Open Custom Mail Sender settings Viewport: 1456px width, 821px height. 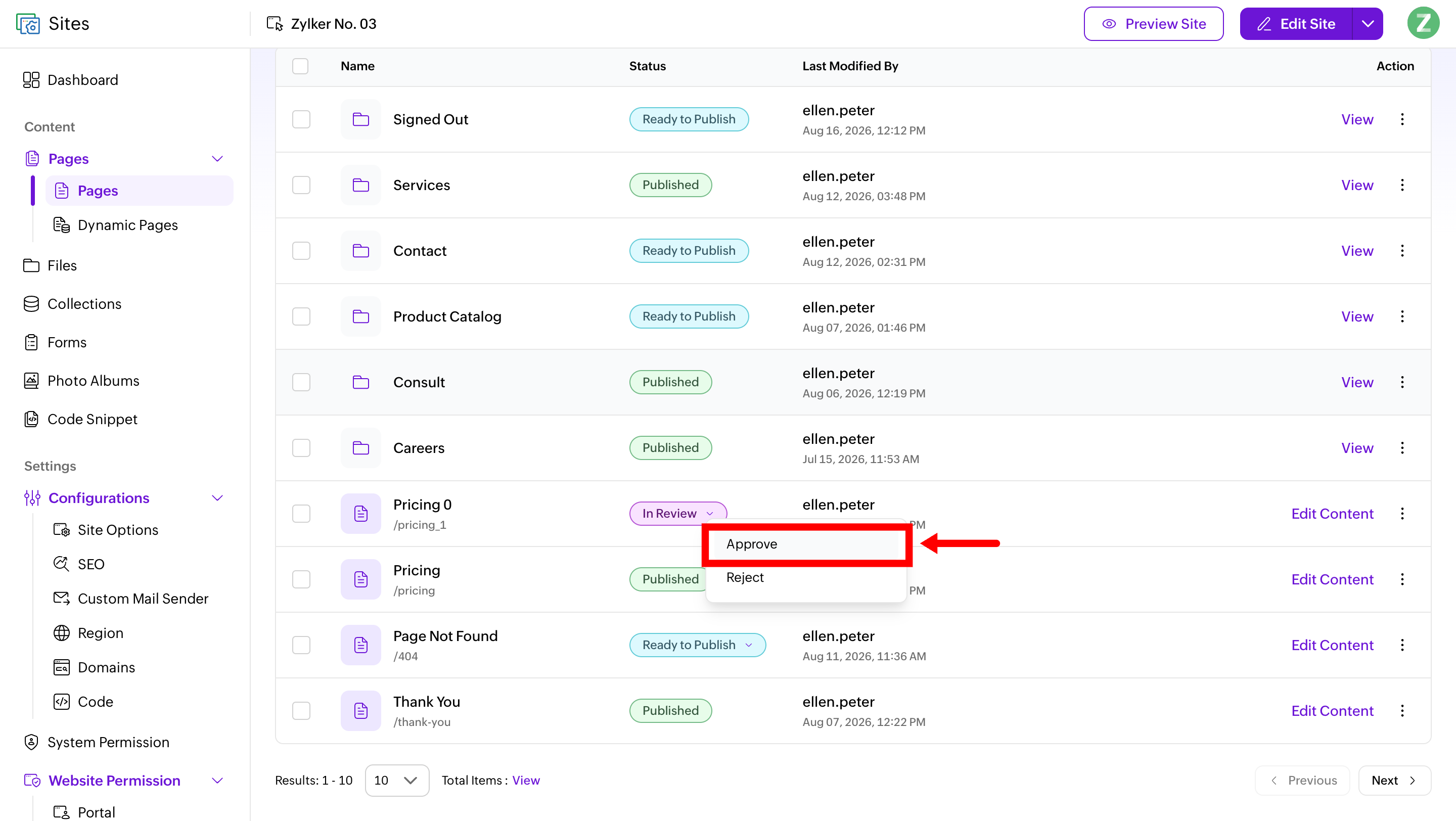(130, 599)
